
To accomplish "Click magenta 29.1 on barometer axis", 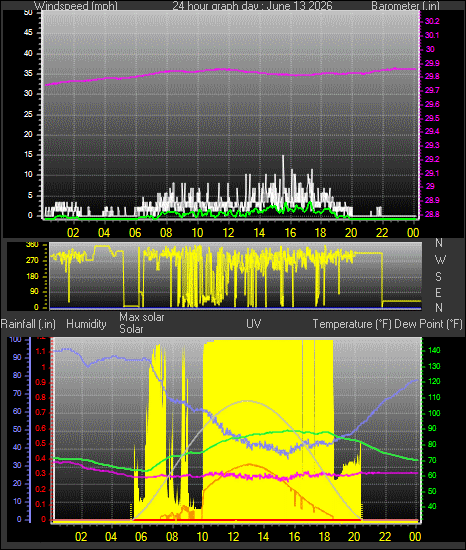I will coord(432,173).
